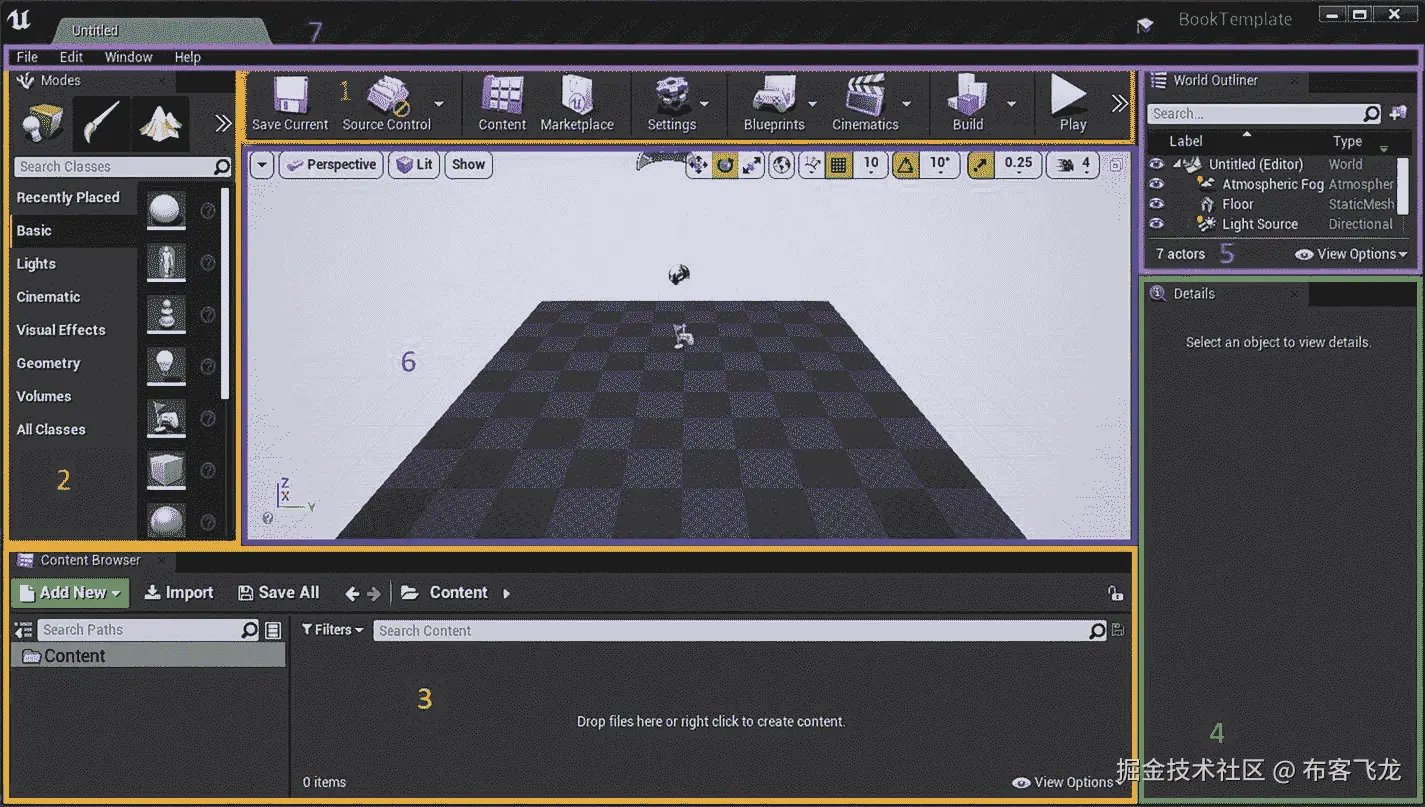Expand the Source Control dropdown arrow

(x=439, y=103)
